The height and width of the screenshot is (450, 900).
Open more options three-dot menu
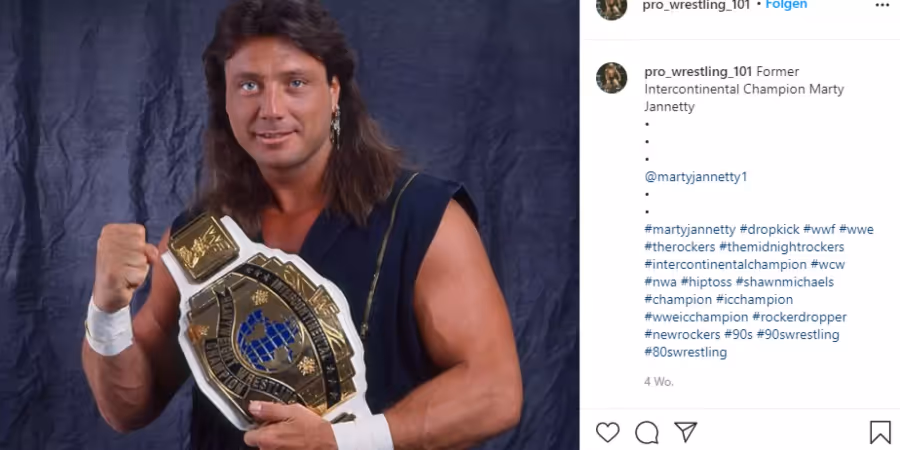click(882, 5)
